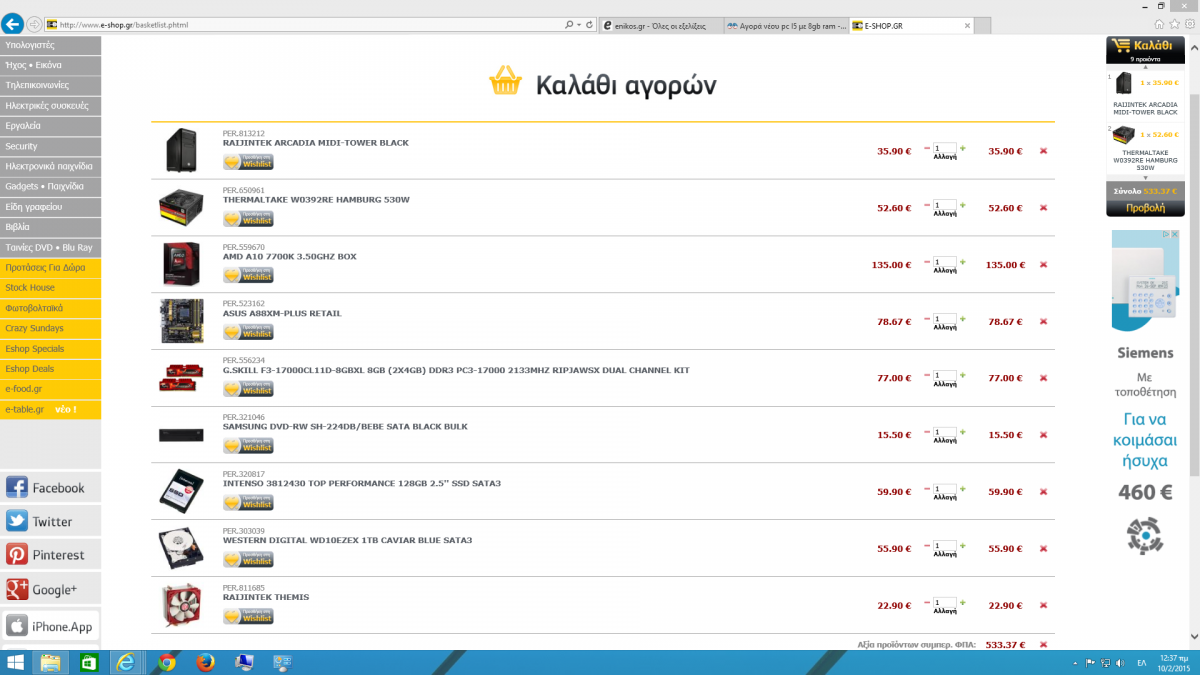Open Crazy Sundays sidebar link
Image resolution: width=1200 pixels, height=675 pixels.
pos(50,328)
